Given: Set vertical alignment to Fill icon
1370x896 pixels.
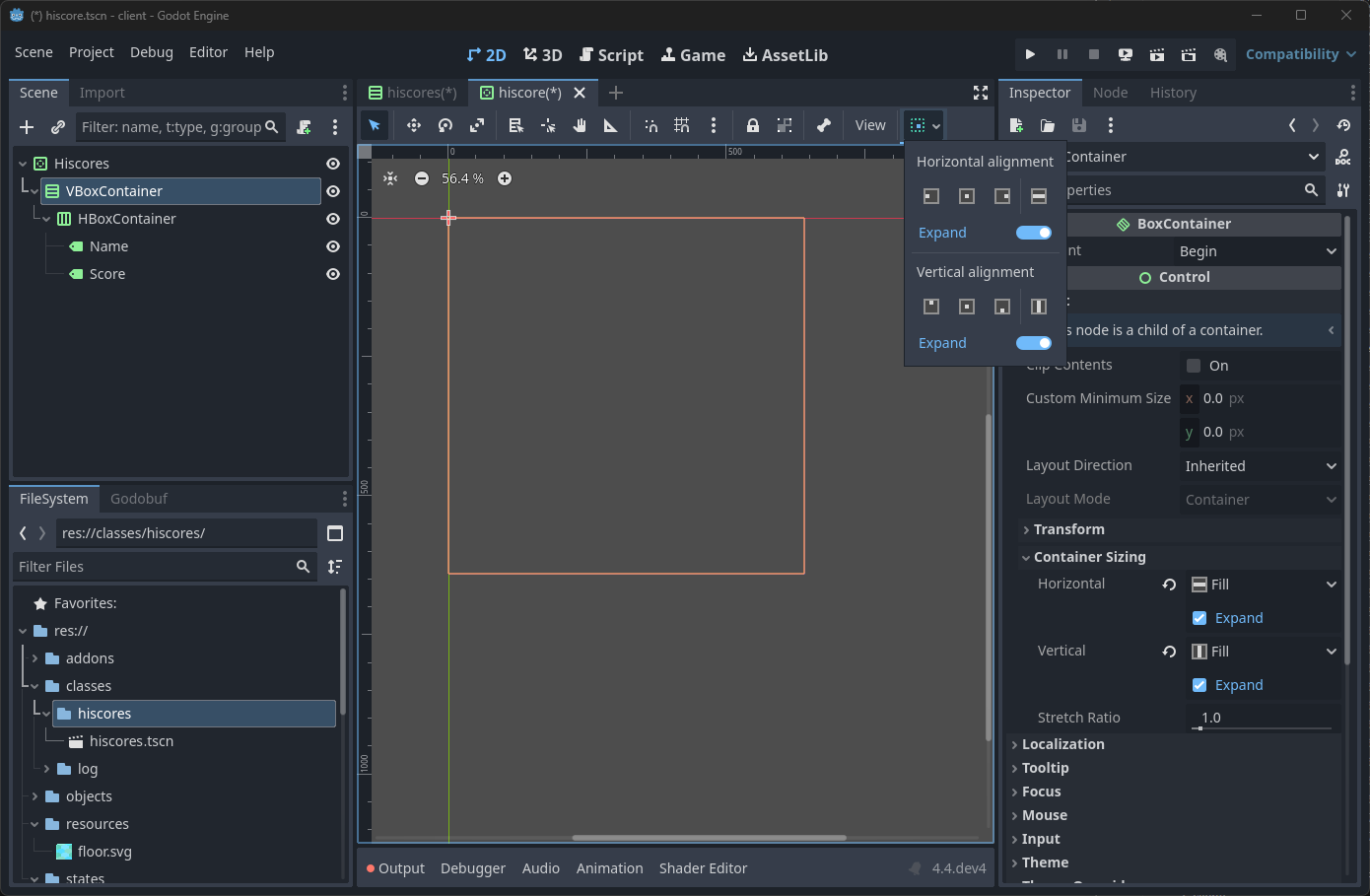Looking at the screenshot, I should point(1038,307).
